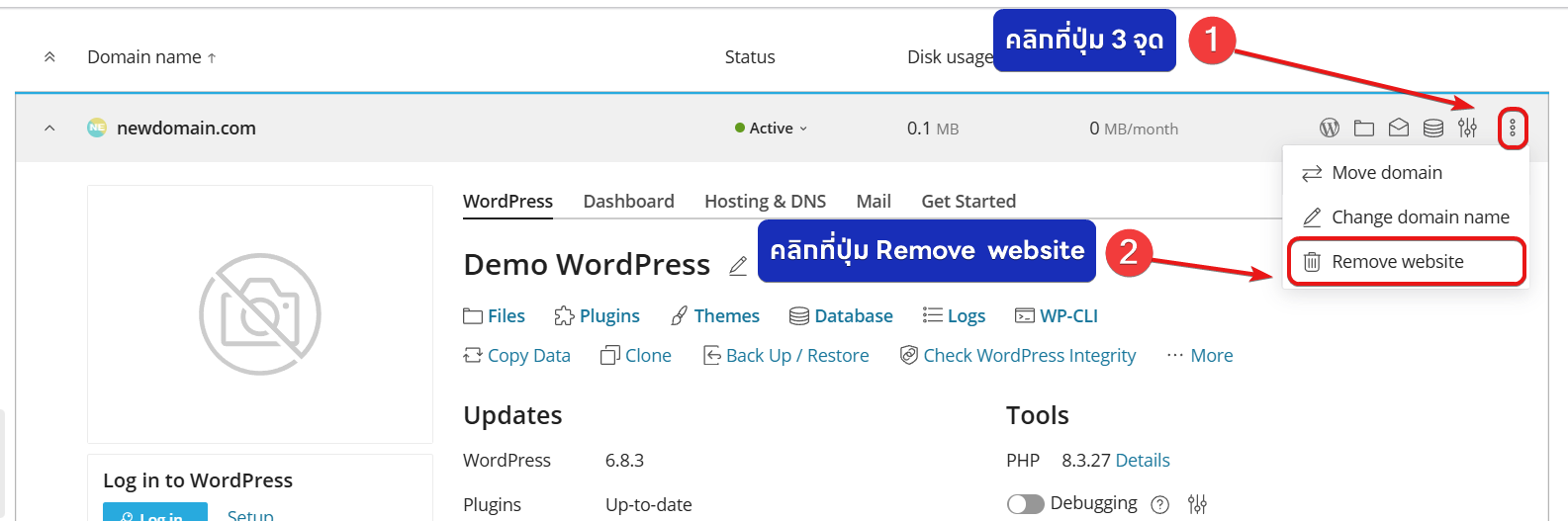The height and width of the screenshot is (521, 1568).
Task: Open Back Up / Restore
Action: tap(785, 356)
